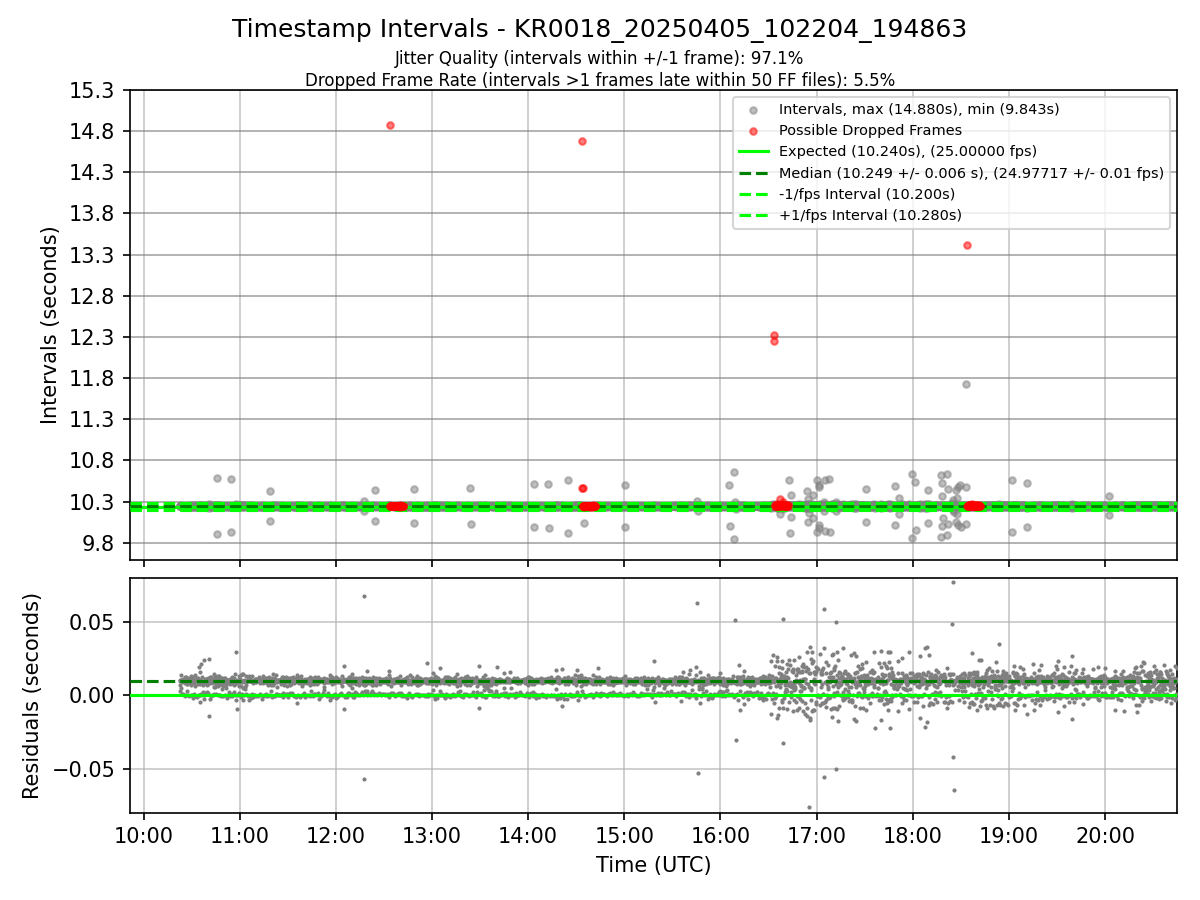This screenshot has width=1200, height=900.
Task: Click the 13:00 time tick label
Action: tap(432, 837)
